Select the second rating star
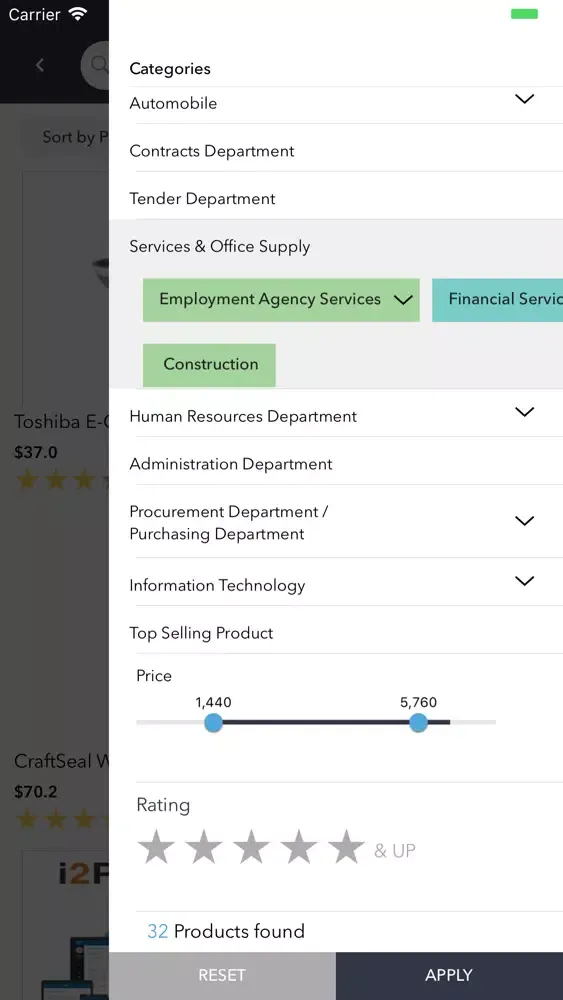This screenshot has height=1000, width=563. pos(204,848)
